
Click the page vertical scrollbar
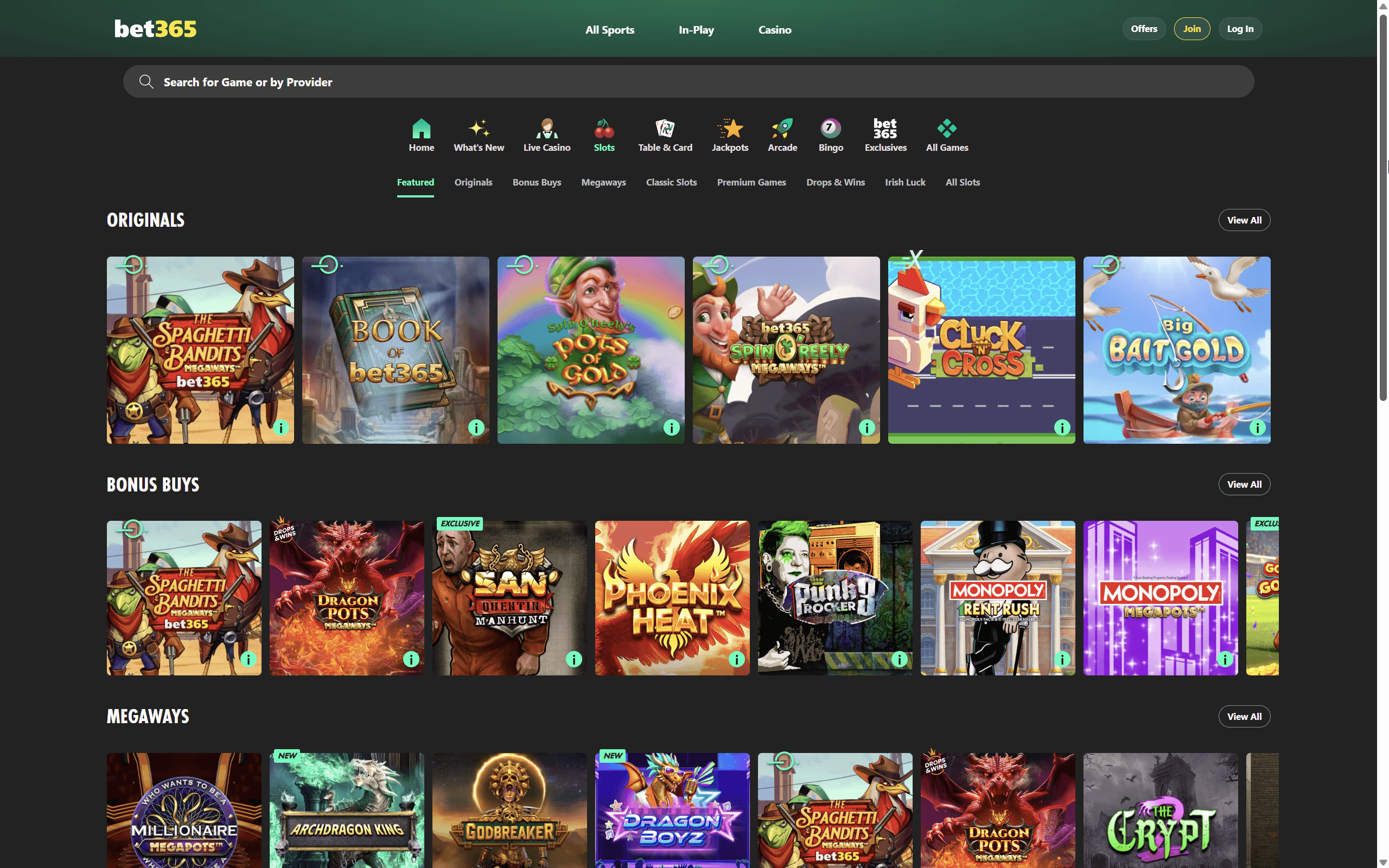[1383, 207]
